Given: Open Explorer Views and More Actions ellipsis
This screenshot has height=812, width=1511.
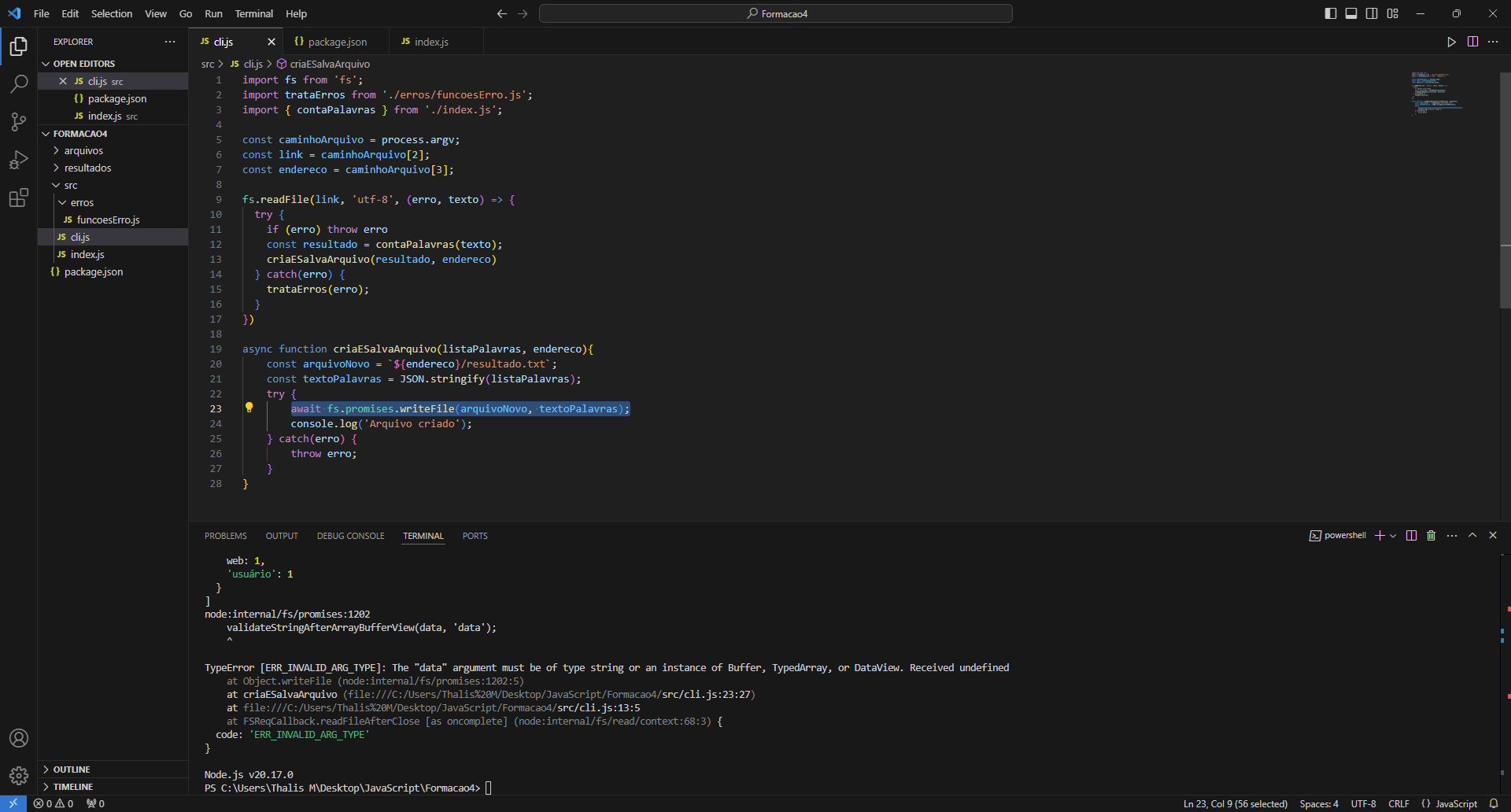Looking at the screenshot, I should (x=170, y=42).
